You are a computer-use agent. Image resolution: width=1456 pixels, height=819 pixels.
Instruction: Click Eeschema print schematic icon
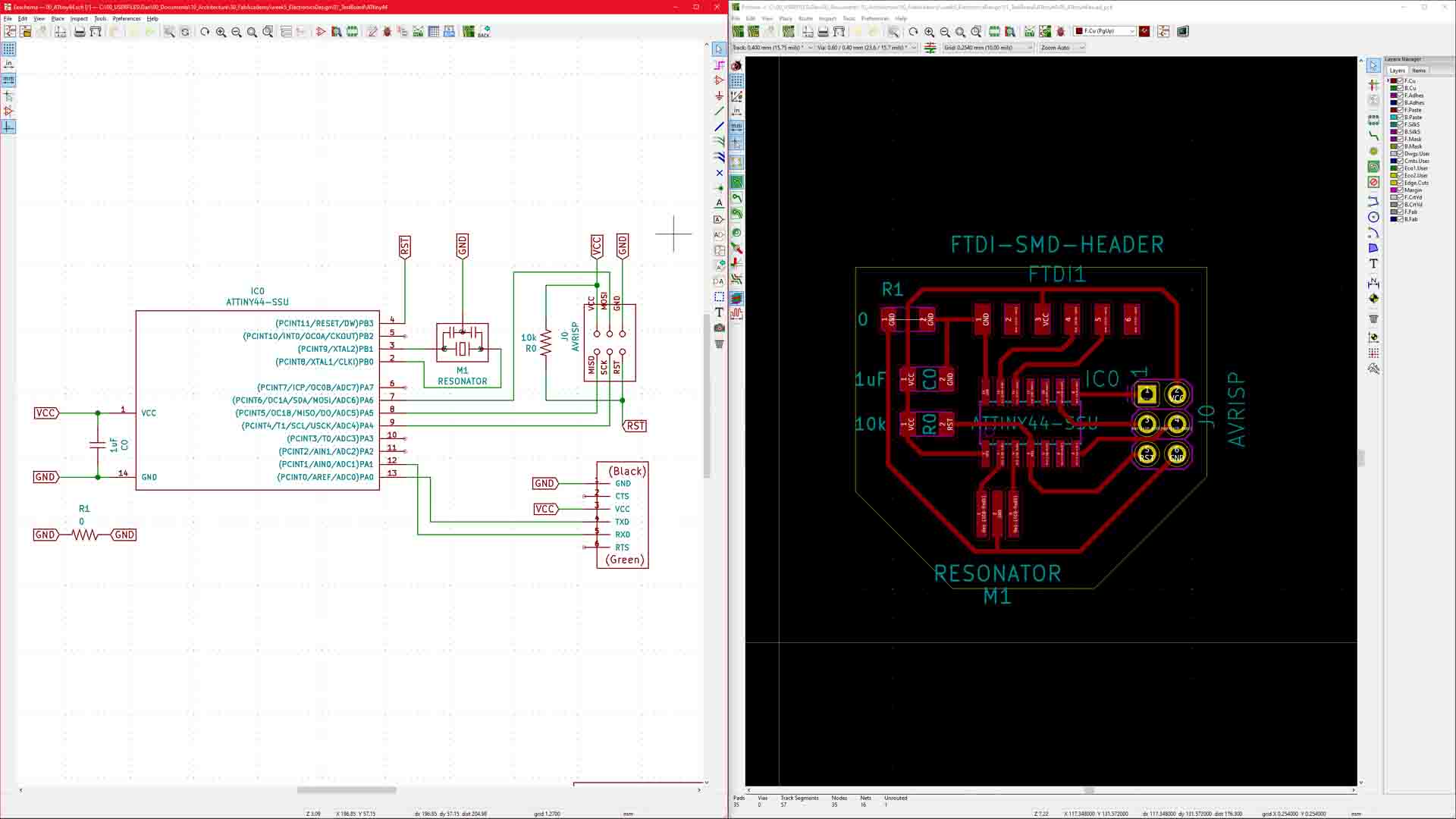[80, 32]
